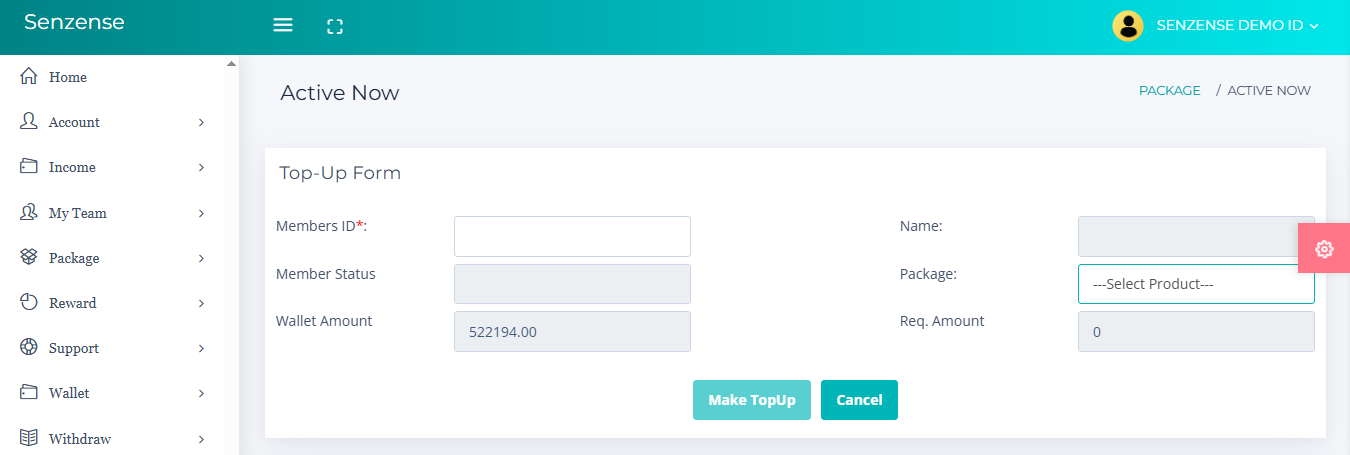Screen dimensions: 1350x455
Task: Click the Senzense brand logo
Action: click(x=74, y=22)
